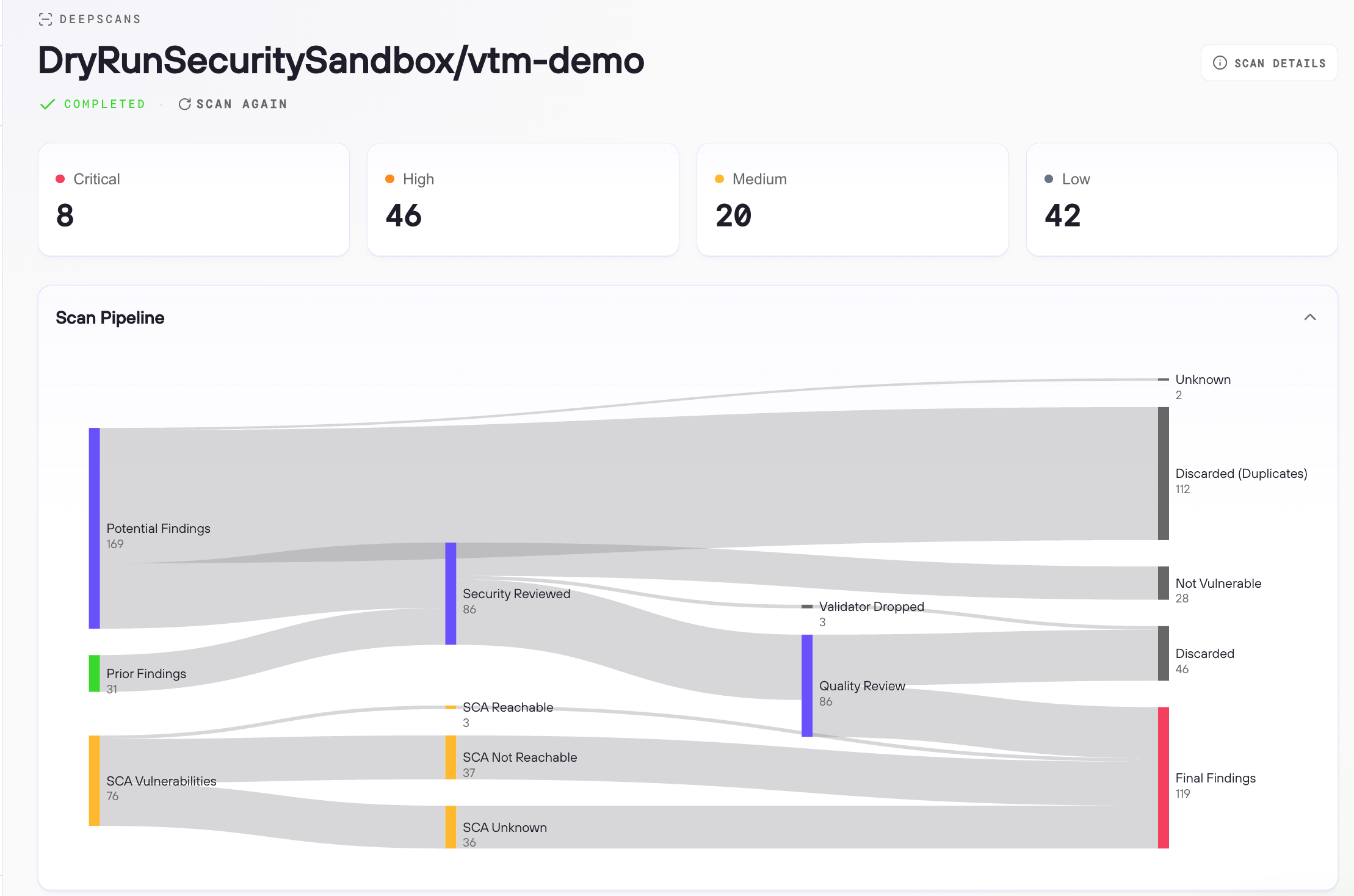Click the Not Vulnerable value 28
Viewport: 1354px width, 896px height.
[1182, 598]
